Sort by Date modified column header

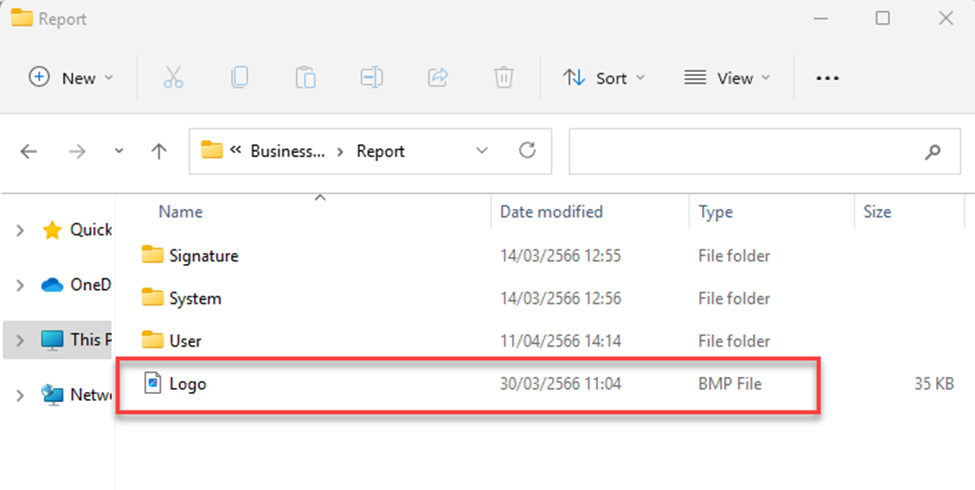pos(552,212)
